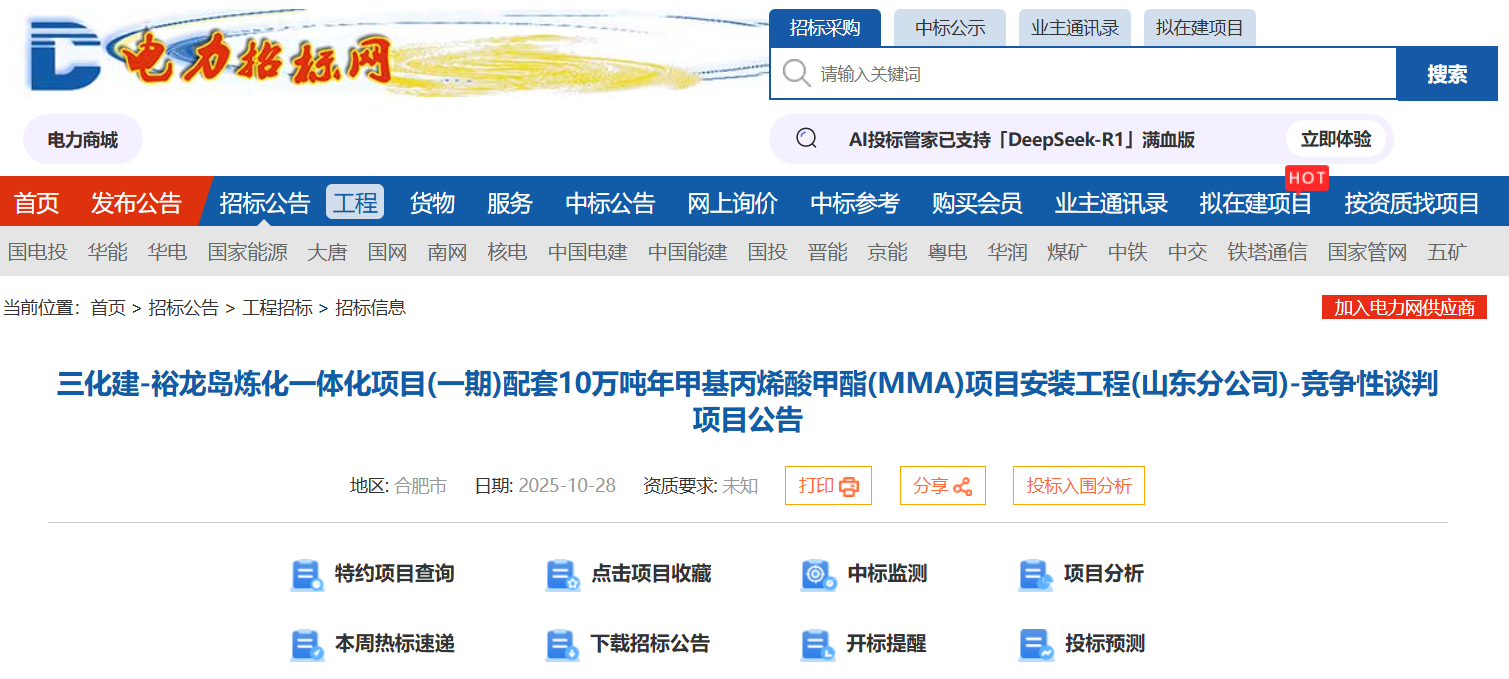Screen dimensions: 1509x679
Task: Select the 投标预测 prediction icon
Action: [1034, 645]
